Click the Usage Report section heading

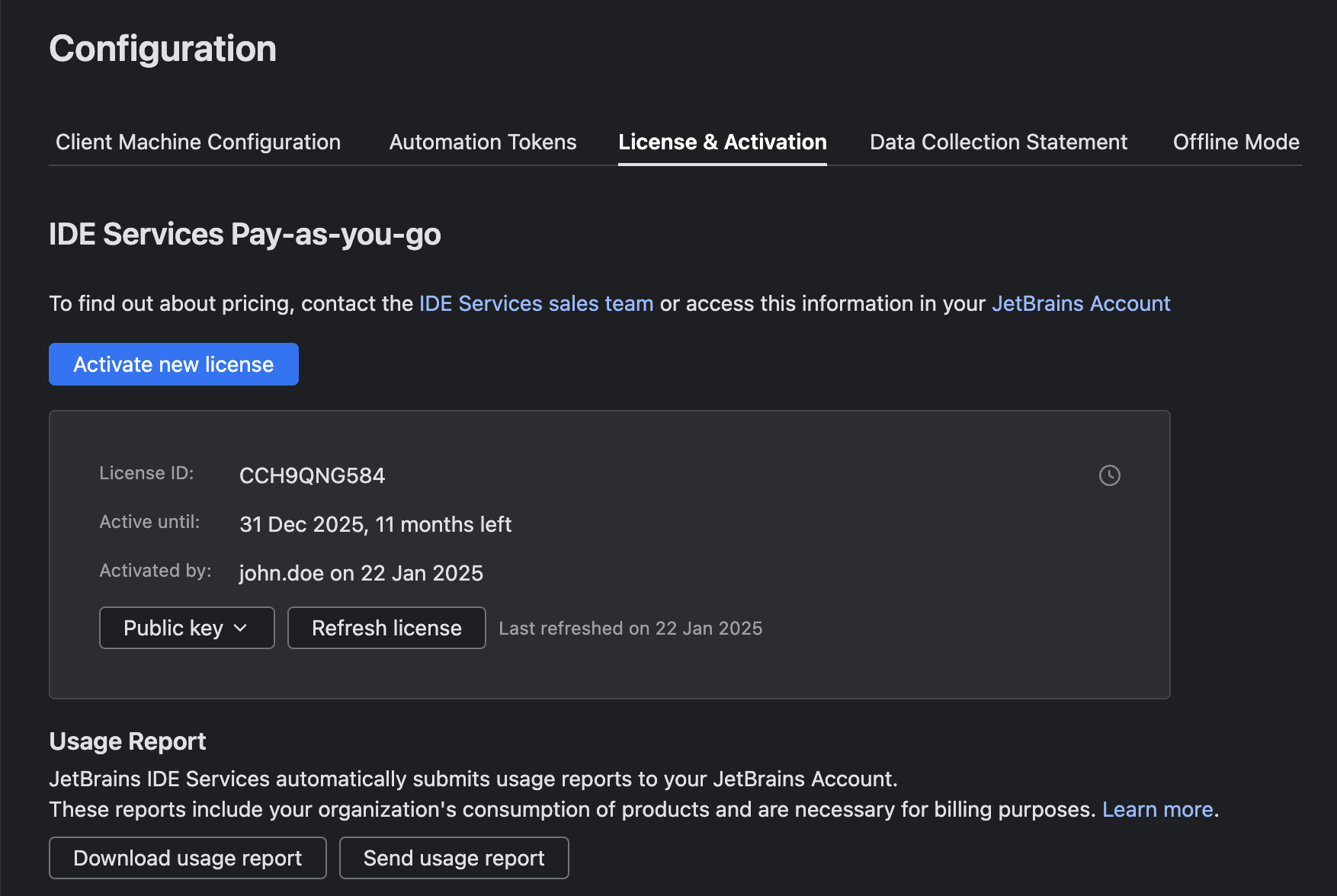127,741
